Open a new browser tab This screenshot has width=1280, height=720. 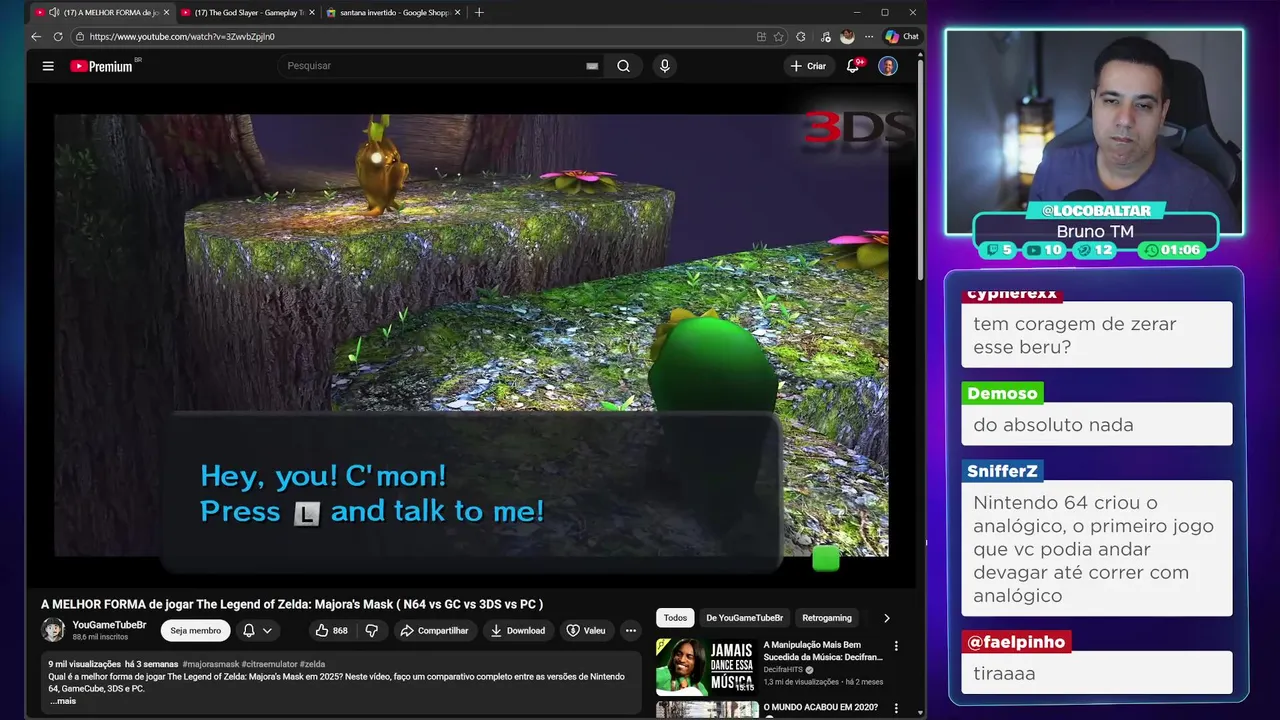(479, 13)
